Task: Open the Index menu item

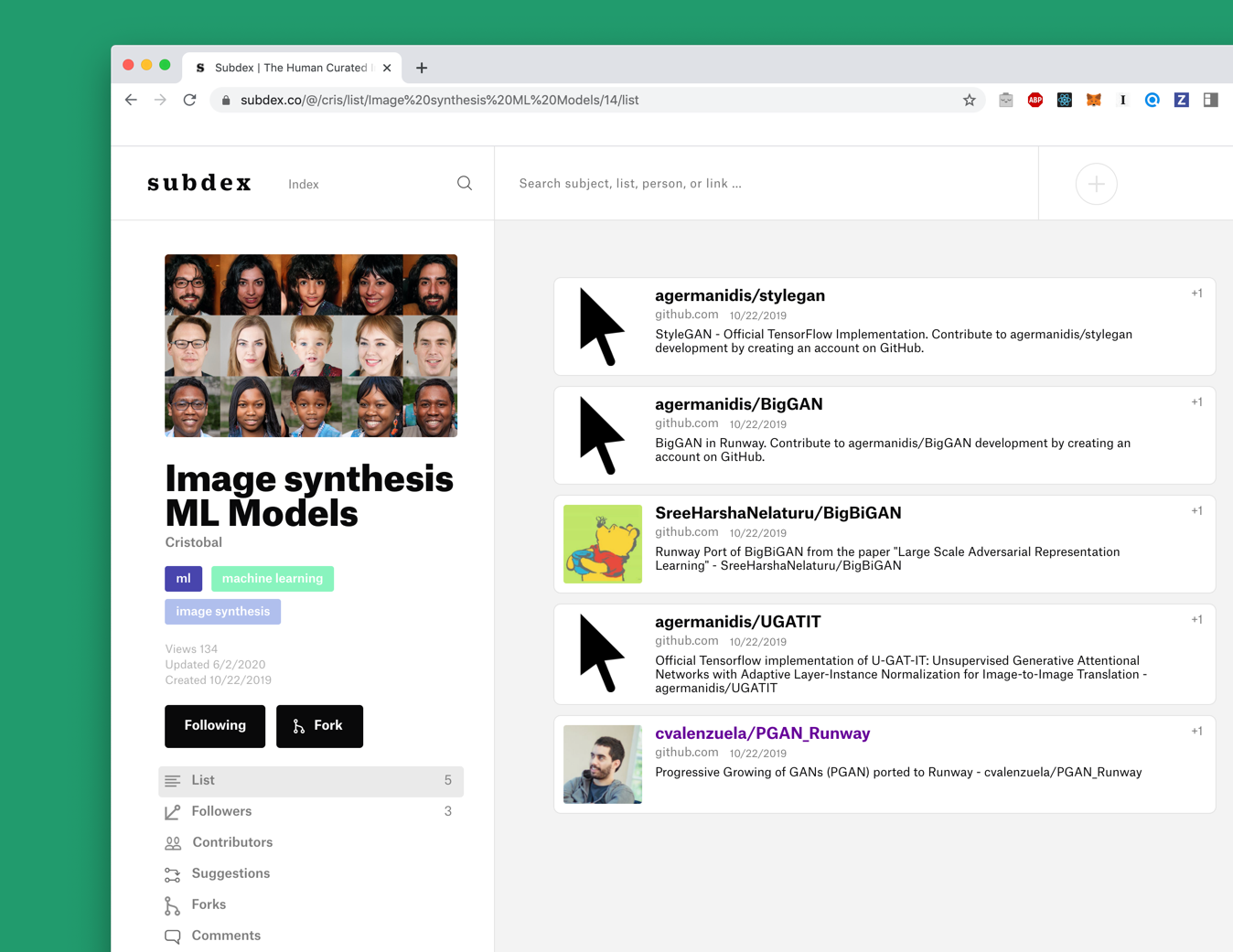Action: coord(303,184)
